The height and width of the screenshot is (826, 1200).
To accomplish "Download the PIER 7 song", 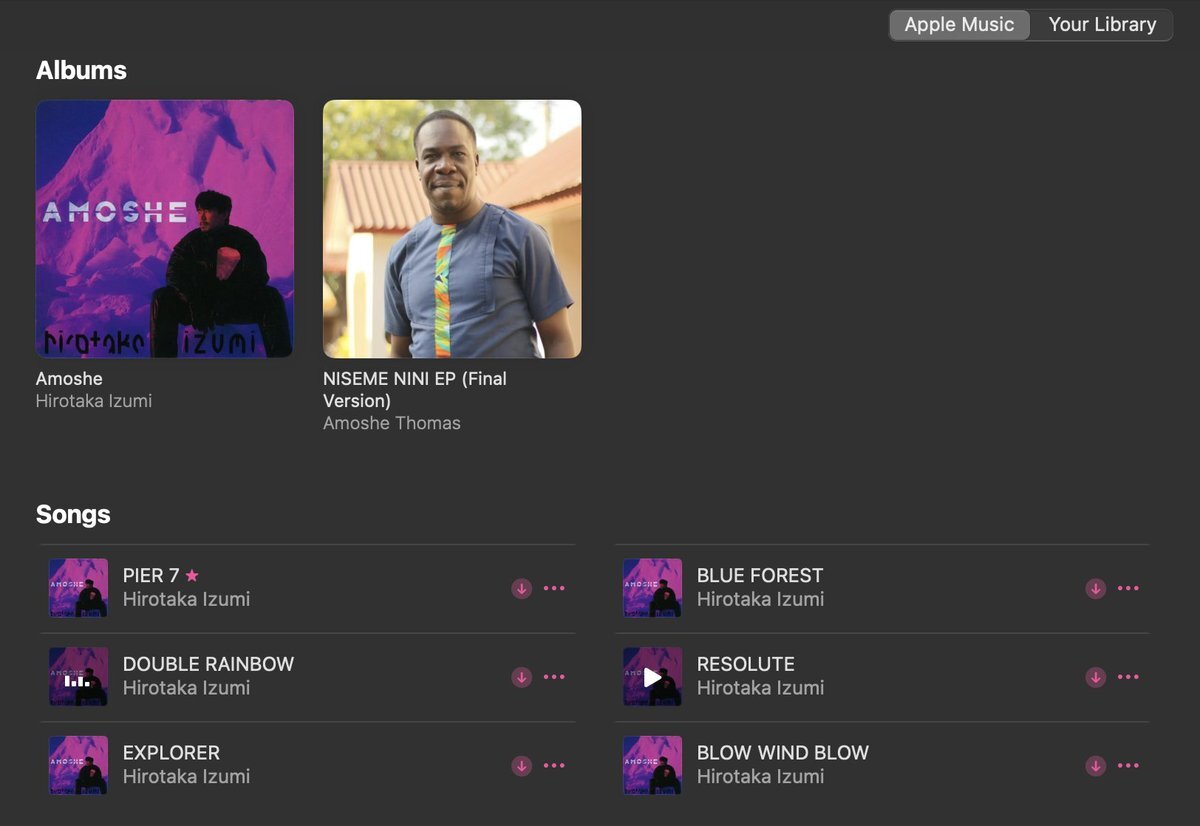I will tap(521, 588).
